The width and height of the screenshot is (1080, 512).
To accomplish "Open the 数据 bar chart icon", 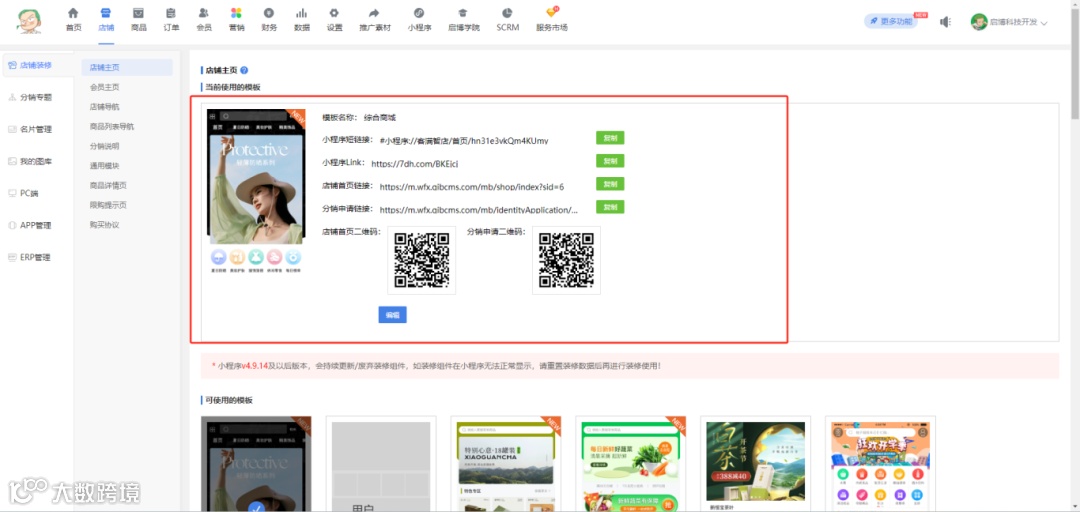I will 302,13.
